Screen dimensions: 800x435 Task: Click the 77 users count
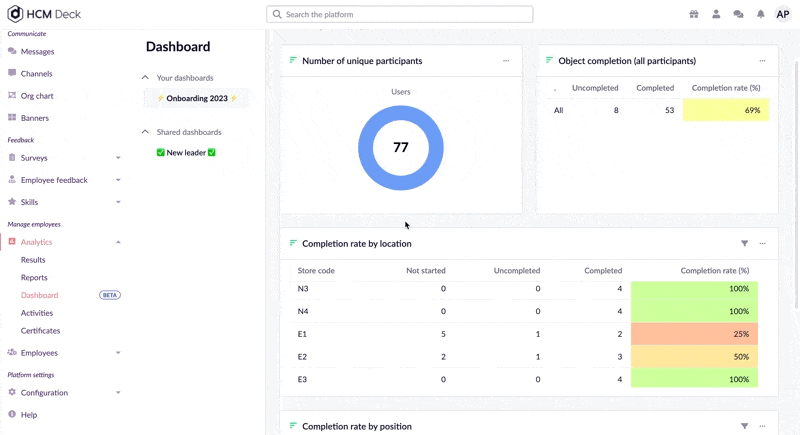(x=401, y=147)
